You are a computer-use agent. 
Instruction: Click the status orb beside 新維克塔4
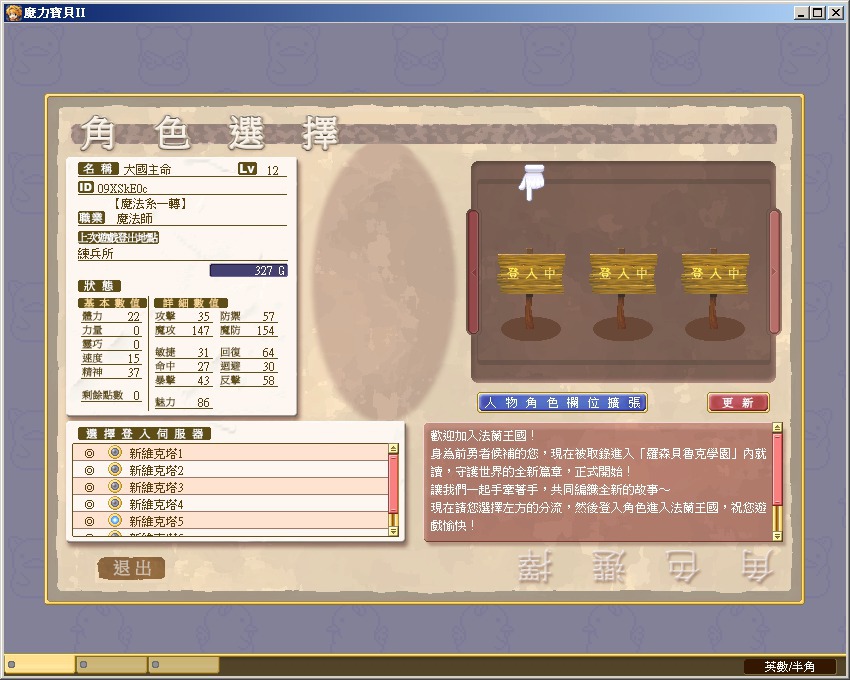[x=114, y=504]
